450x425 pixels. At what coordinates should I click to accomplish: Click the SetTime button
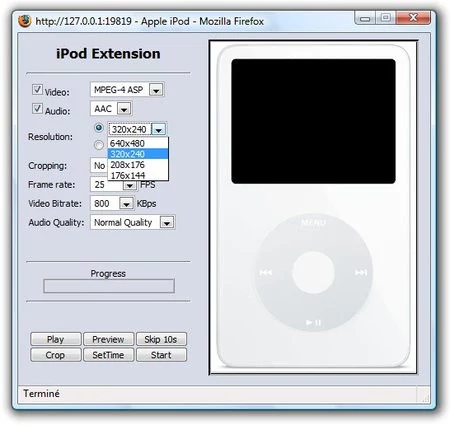click(109, 355)
